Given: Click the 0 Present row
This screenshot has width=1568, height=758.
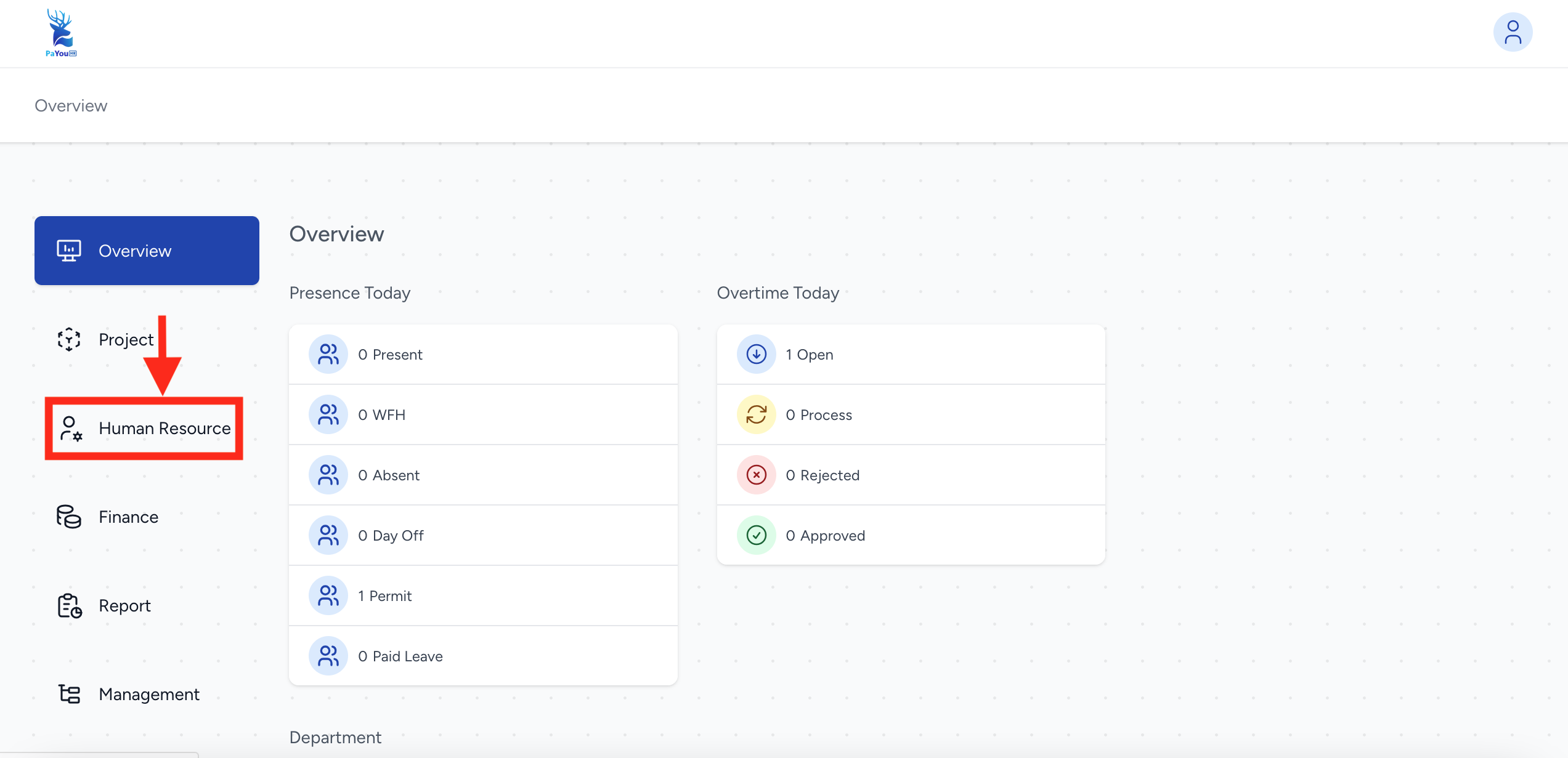Looking at the screenshot, I should [x=483, y=354].
